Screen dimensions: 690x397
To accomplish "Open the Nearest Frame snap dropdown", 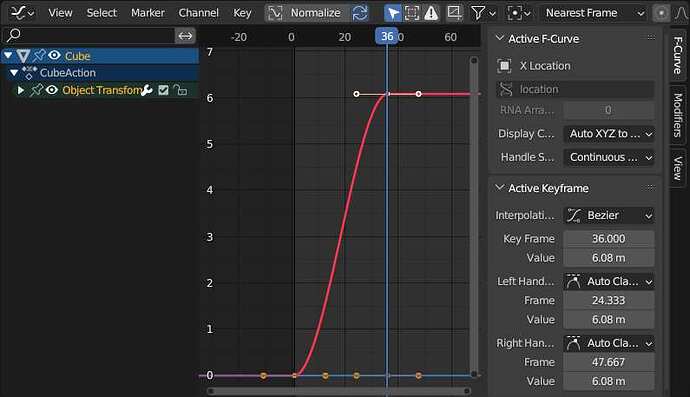I will (595, 13).
